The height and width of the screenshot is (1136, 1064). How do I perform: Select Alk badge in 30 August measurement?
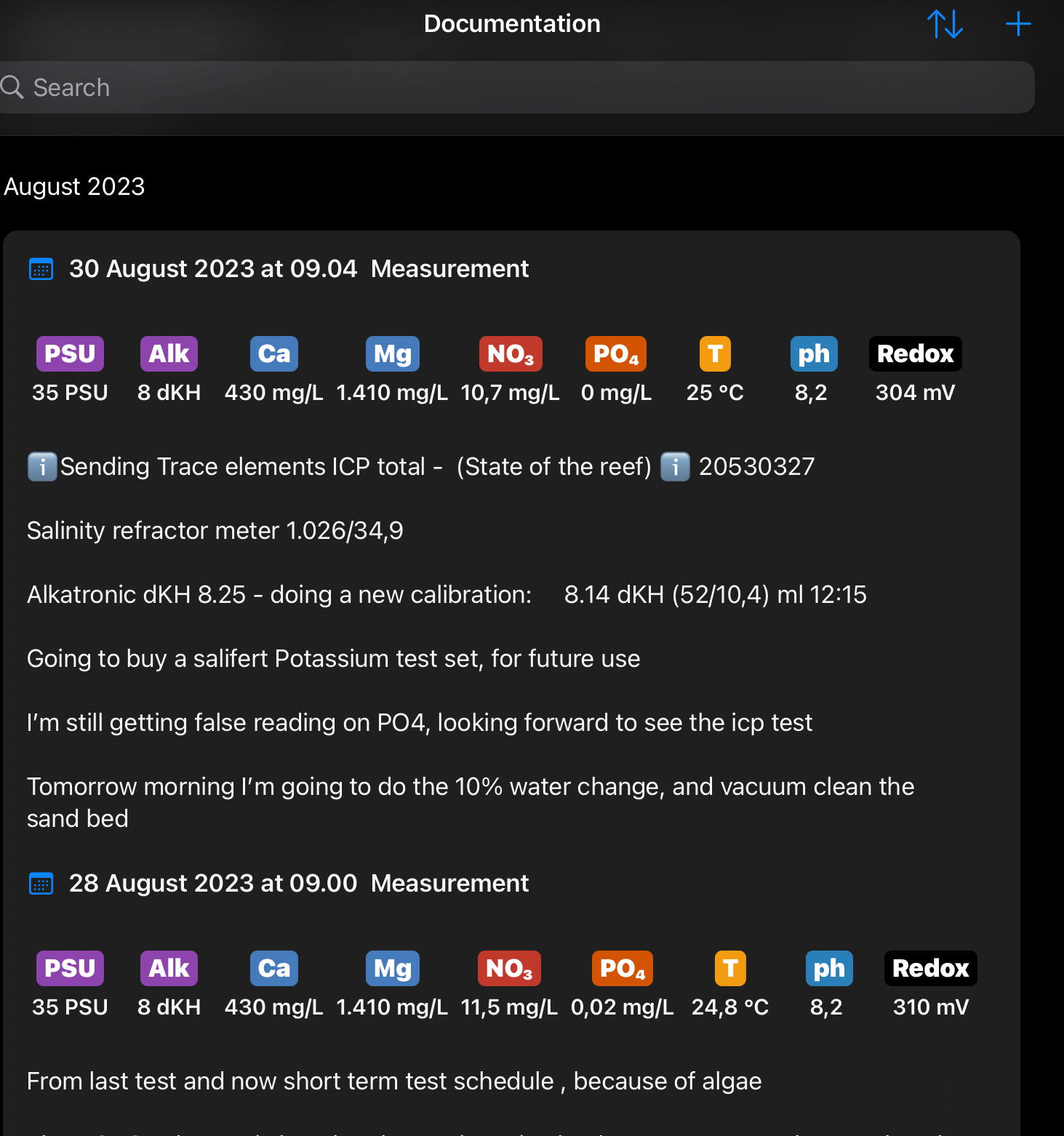point(169,354)
